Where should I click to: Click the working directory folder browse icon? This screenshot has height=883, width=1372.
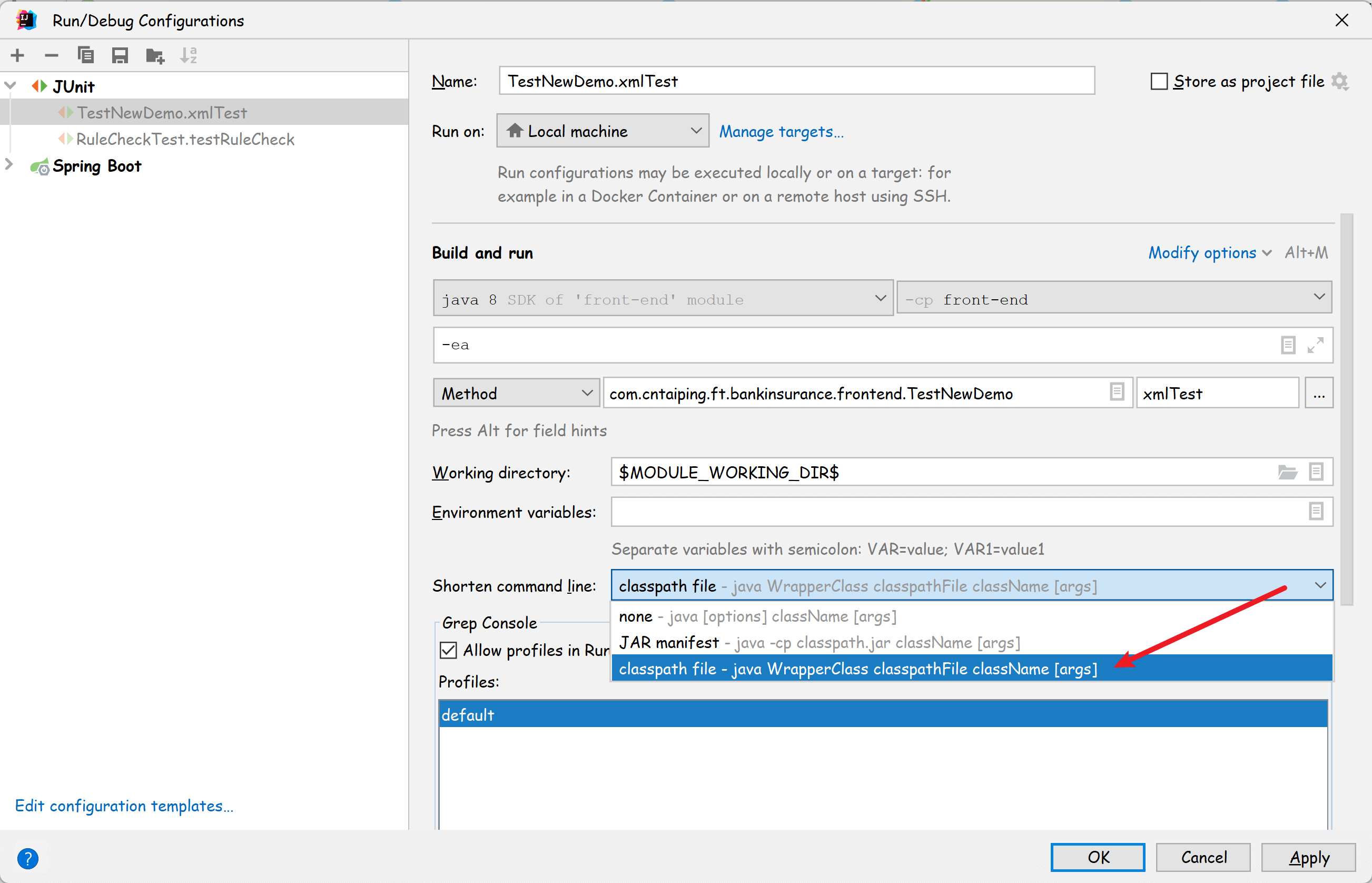click(1287, 473)
